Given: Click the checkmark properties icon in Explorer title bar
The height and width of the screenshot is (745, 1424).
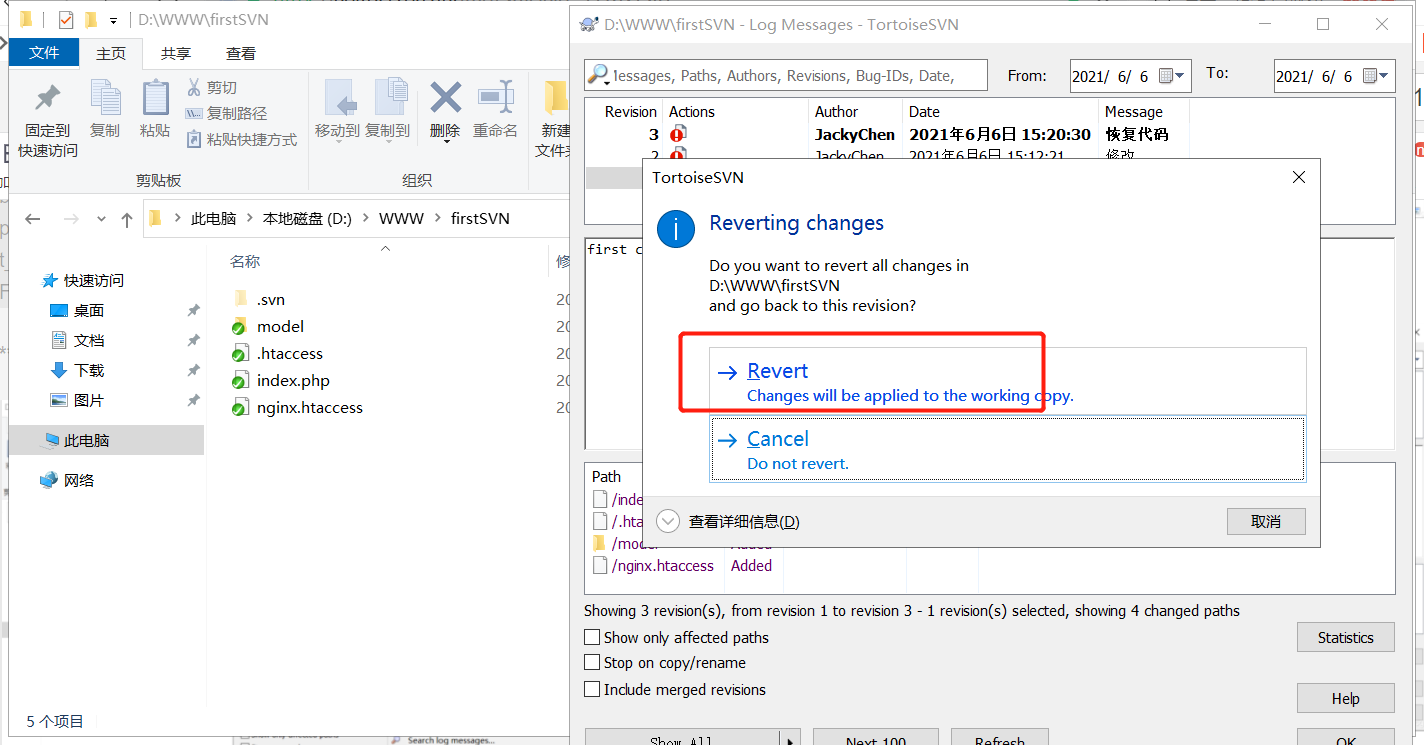Looking at the screenshot, I should (66, 19).
